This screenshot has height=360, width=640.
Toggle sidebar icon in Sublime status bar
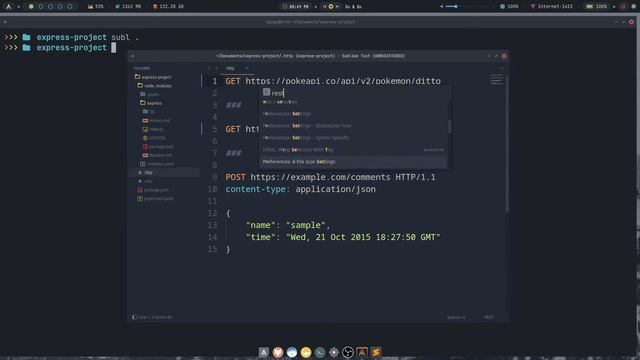point(134,317)
